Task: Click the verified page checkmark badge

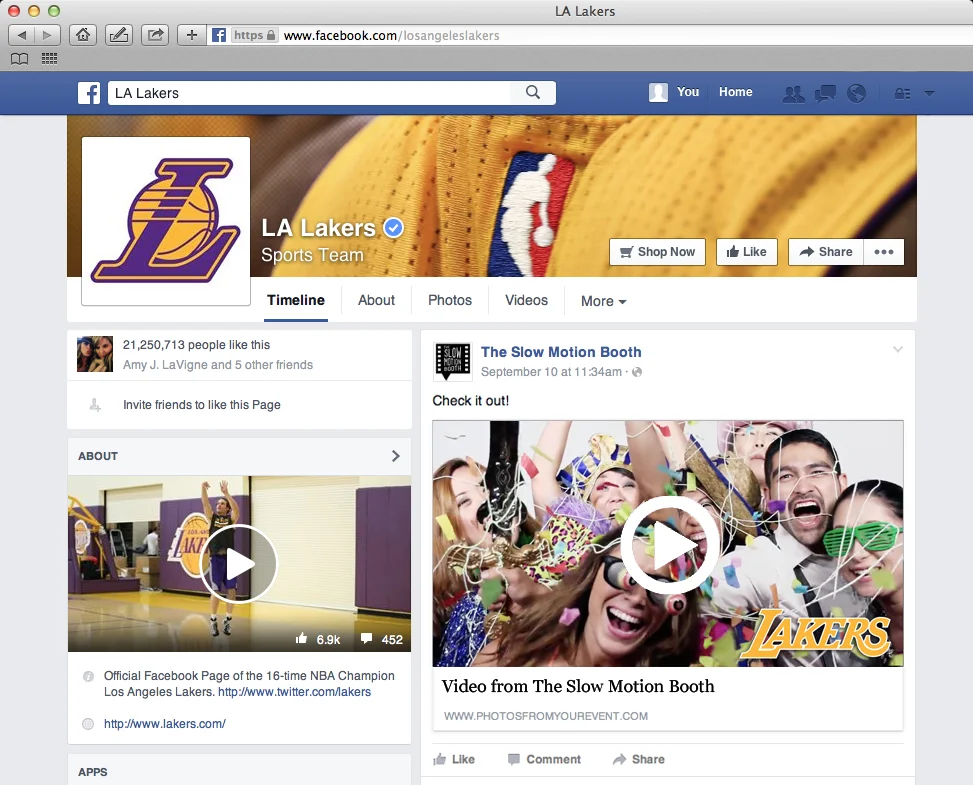Action: pos(393,228)
